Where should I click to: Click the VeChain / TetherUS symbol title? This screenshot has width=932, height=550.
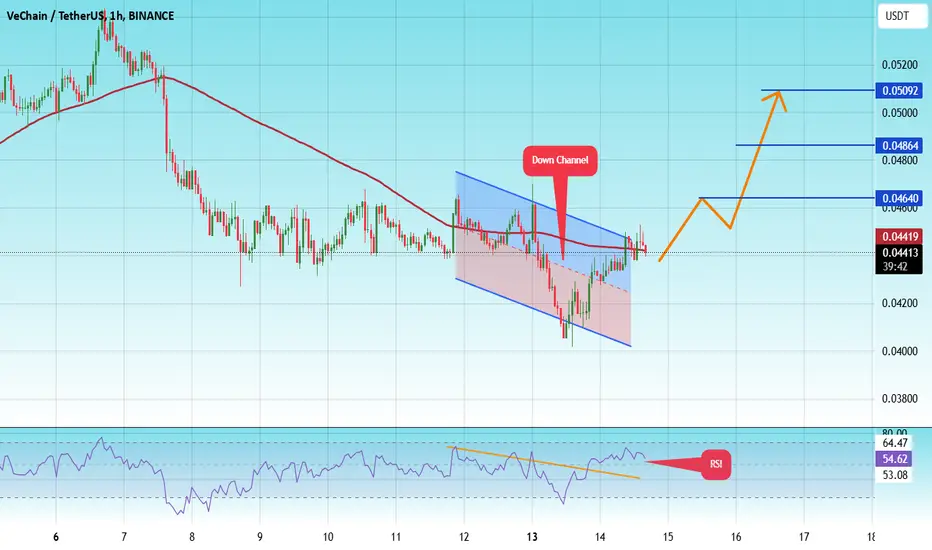tap(90, 16)
